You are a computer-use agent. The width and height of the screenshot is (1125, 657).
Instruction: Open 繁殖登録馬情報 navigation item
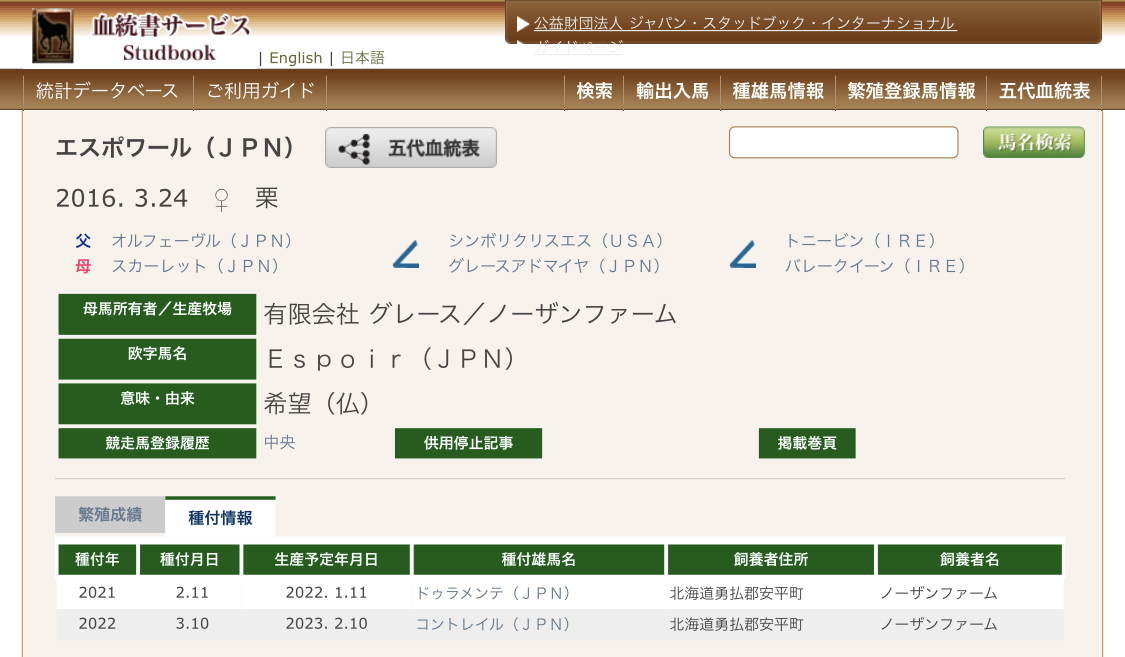[911, 91]
